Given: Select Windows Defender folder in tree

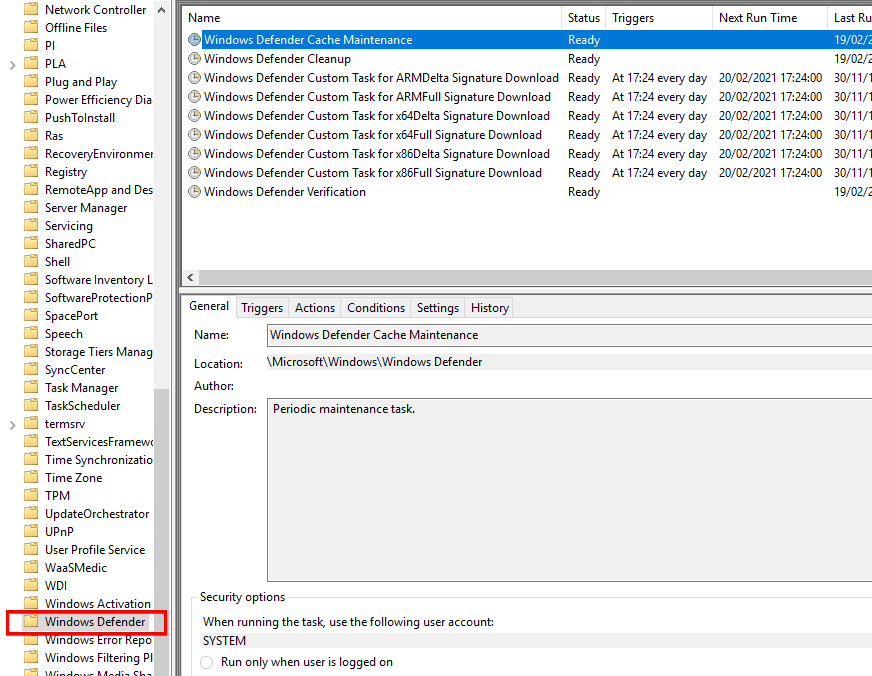Looking at the screenshot, I should point(95,622).
